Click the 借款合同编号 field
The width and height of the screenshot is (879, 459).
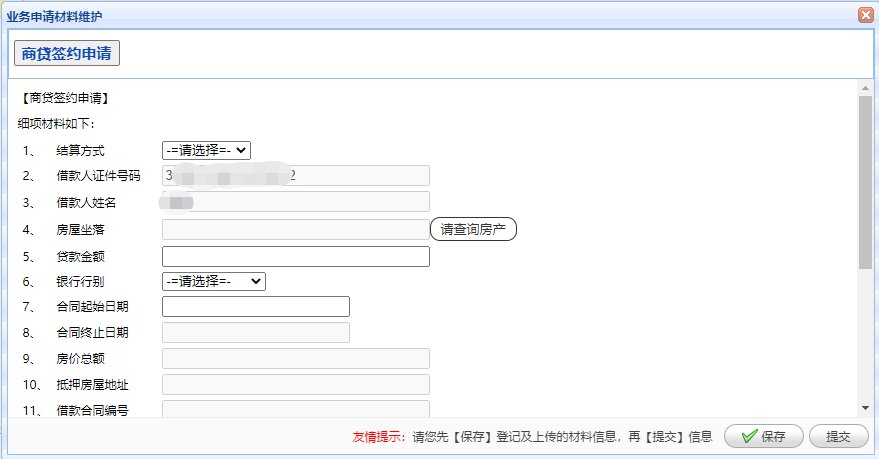click(x=295, y=408)
